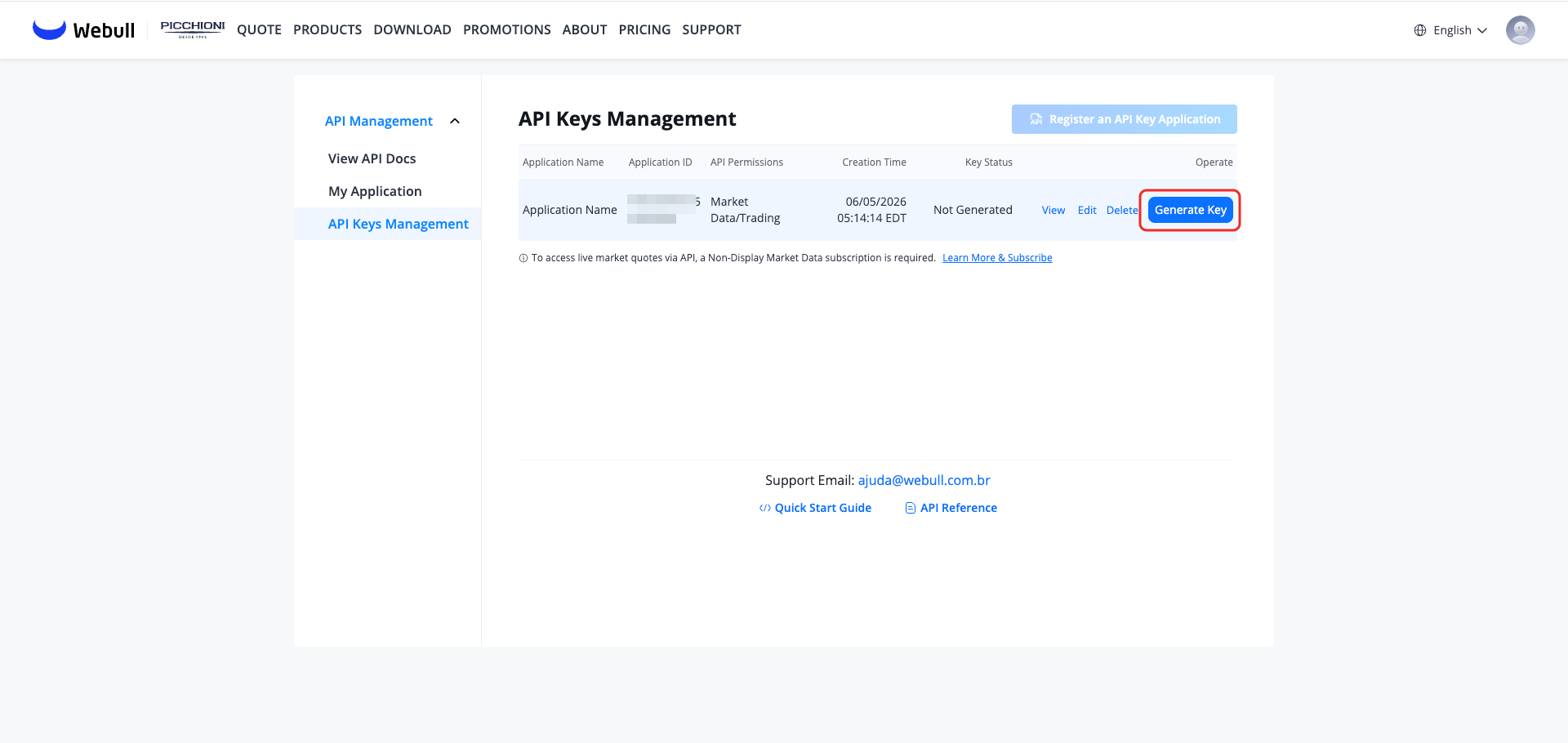The width and height of the screenshot is (1568, 743).
Task: Click the blurred Application ID cell
Action: pos(663,209)
